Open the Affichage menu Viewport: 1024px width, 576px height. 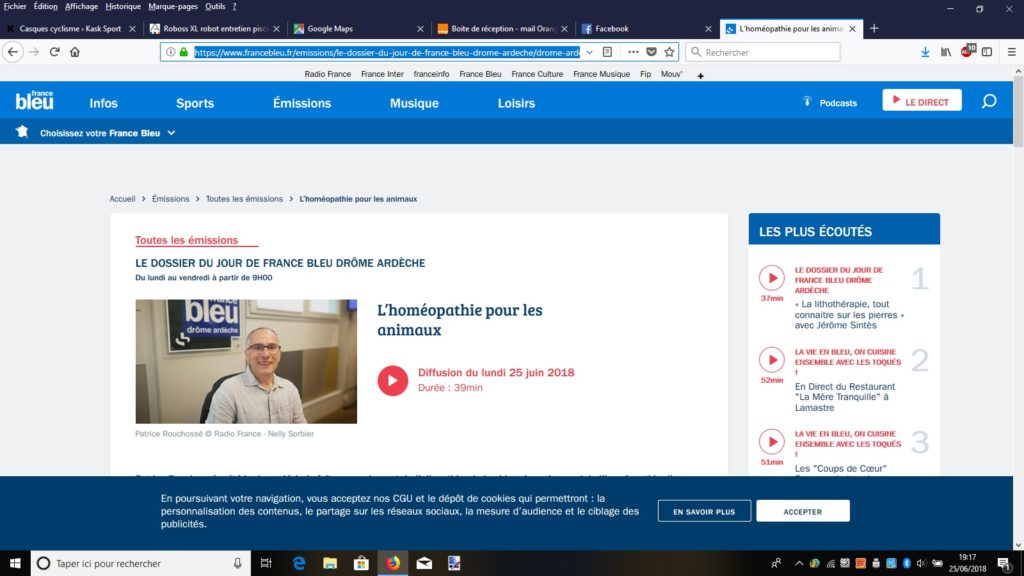point(81,7)
